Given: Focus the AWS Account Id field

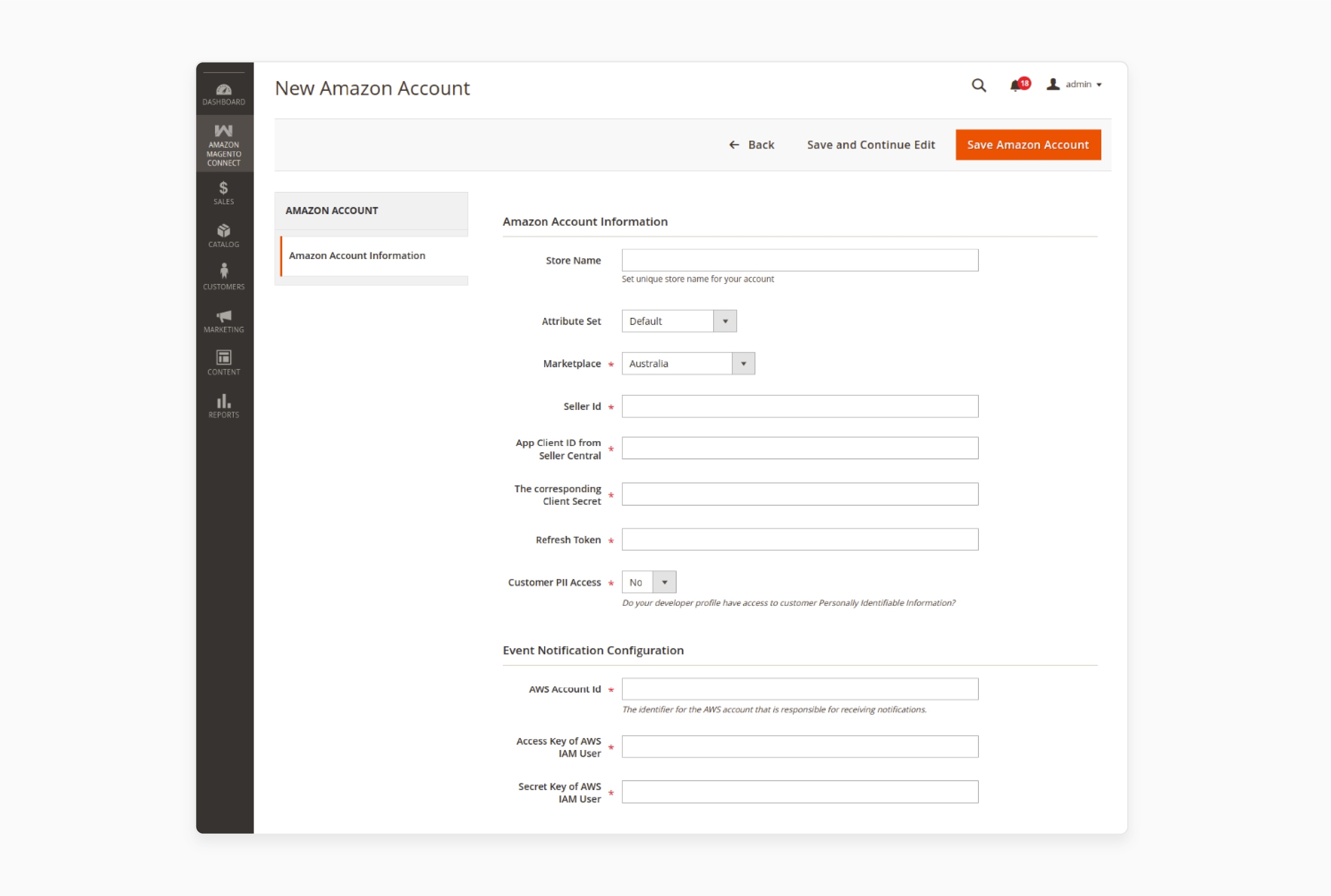Looking at the screenshot, I should (800, 689).
